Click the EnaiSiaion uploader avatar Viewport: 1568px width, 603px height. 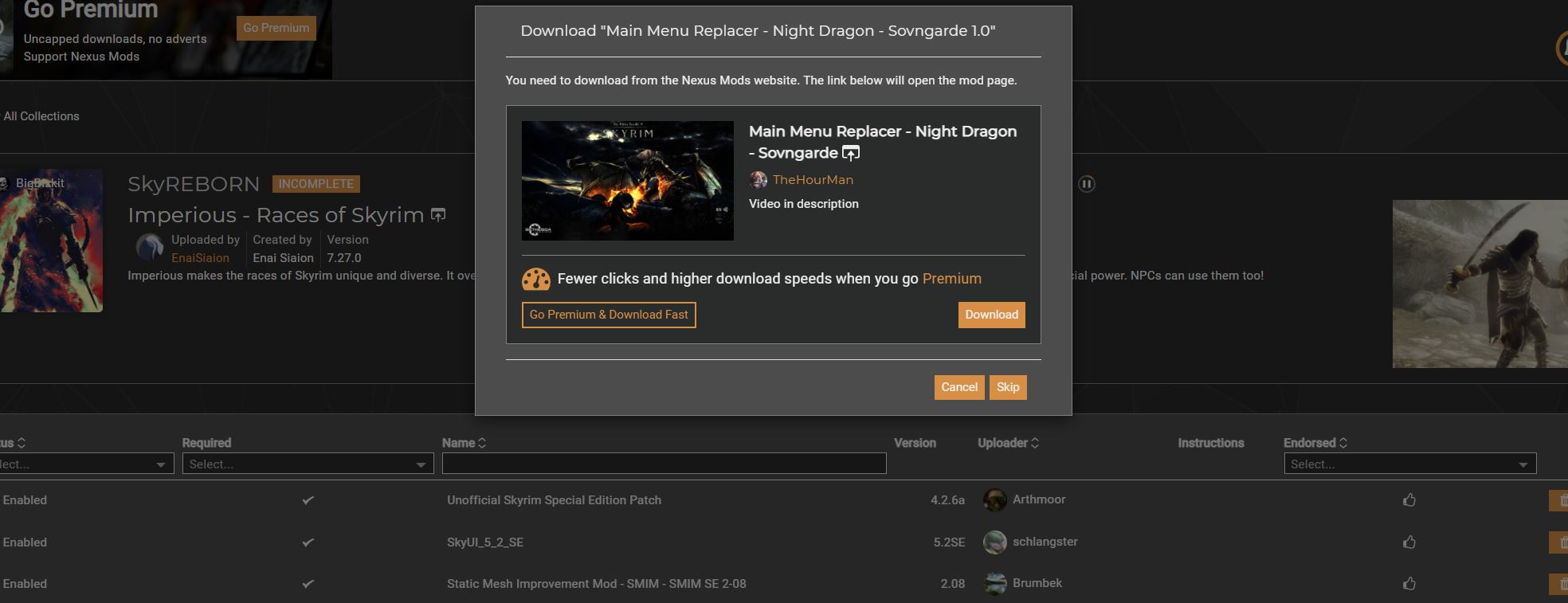pos(150,249)
